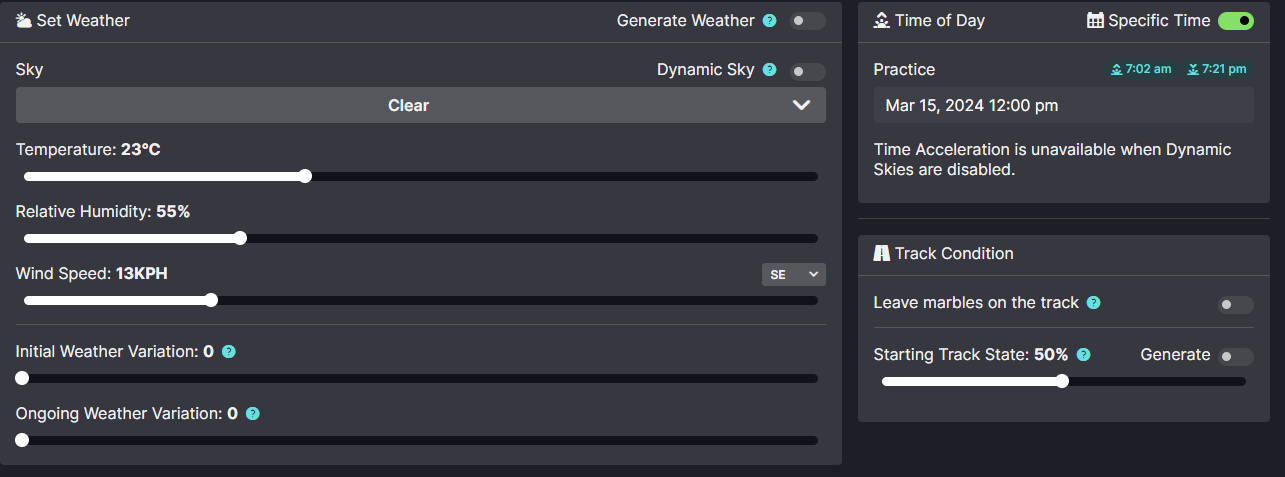Disable the Specific Time toggle
This screenshot has height=477, width=1285.
coord(1235,21)
